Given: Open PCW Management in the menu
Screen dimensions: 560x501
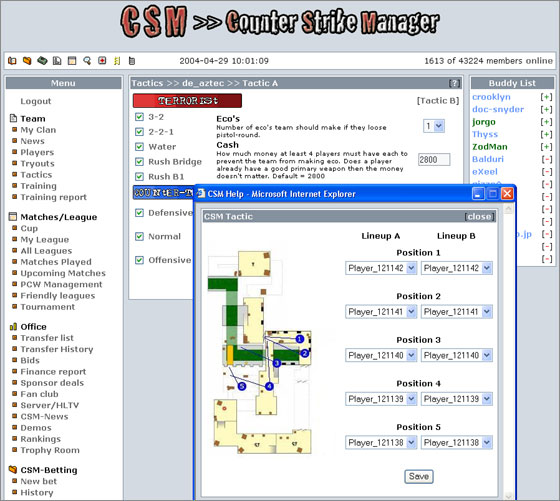Looking at the screenshot, I should 61,284.
